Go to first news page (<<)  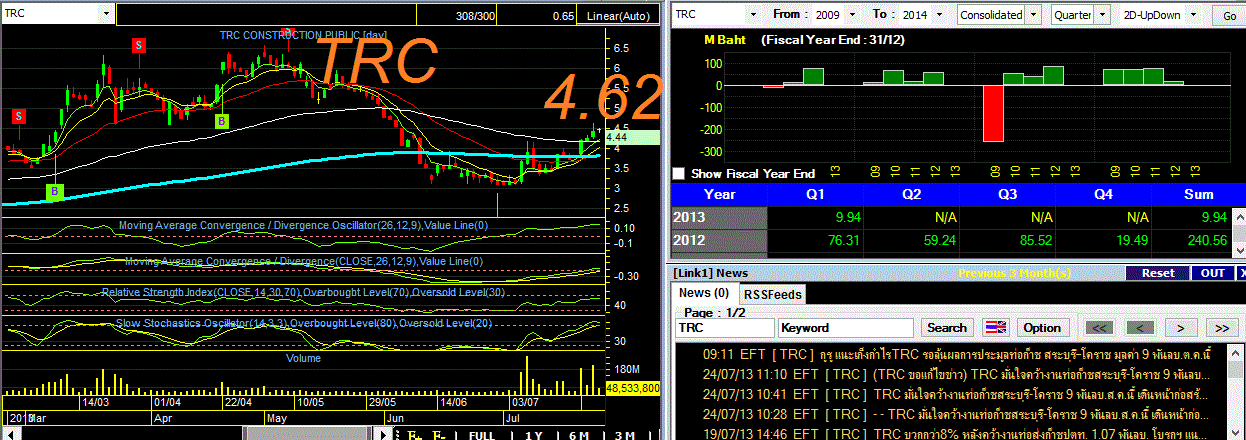[1099, 328]
